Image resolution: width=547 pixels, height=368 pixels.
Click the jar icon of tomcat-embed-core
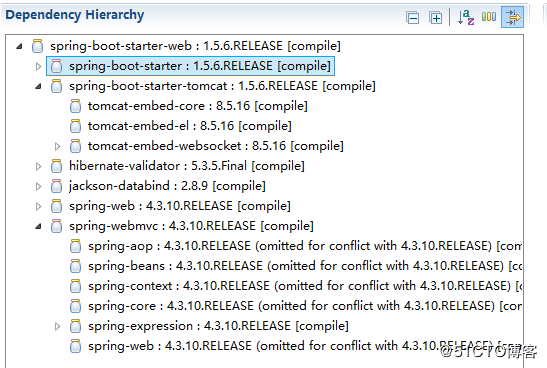point(75,106)
